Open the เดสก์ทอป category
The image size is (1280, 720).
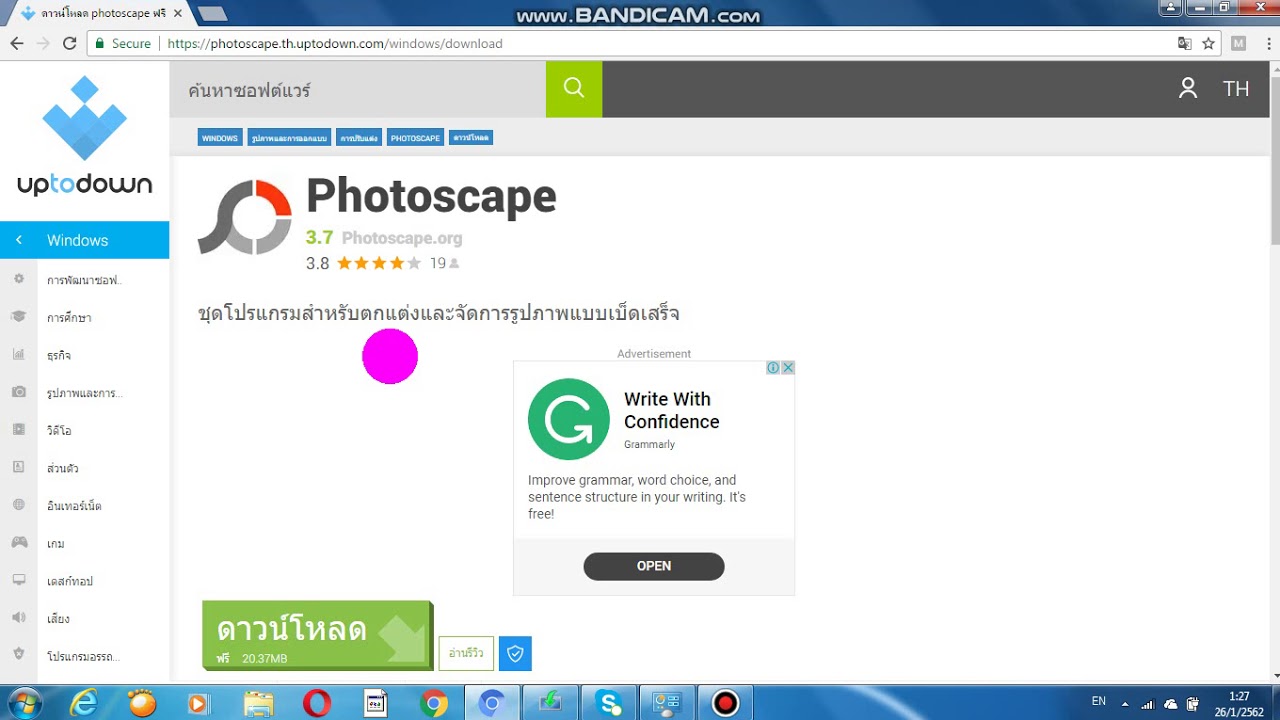(x=70, y=581)
